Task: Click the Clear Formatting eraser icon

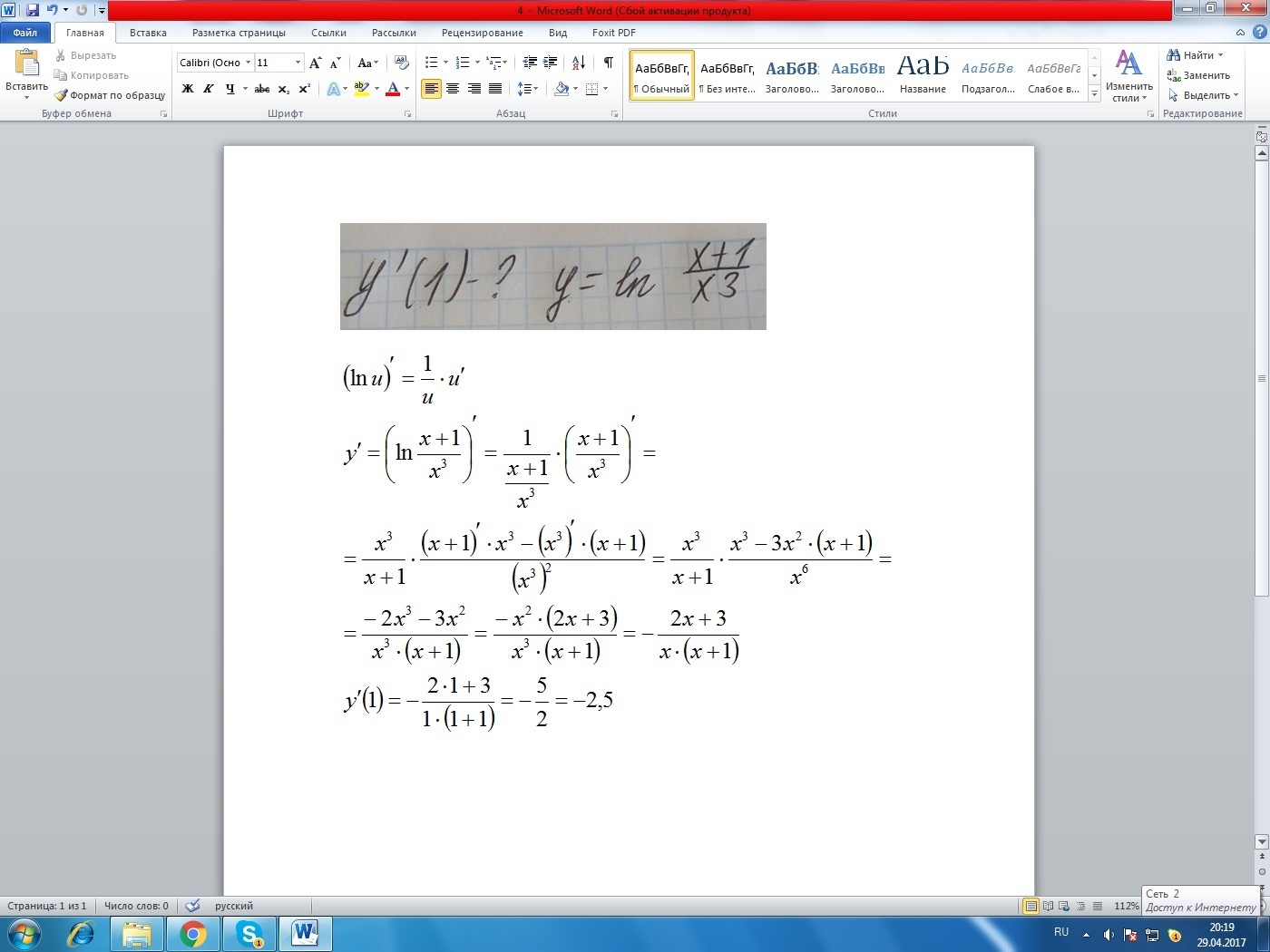Action: point(402,63)
